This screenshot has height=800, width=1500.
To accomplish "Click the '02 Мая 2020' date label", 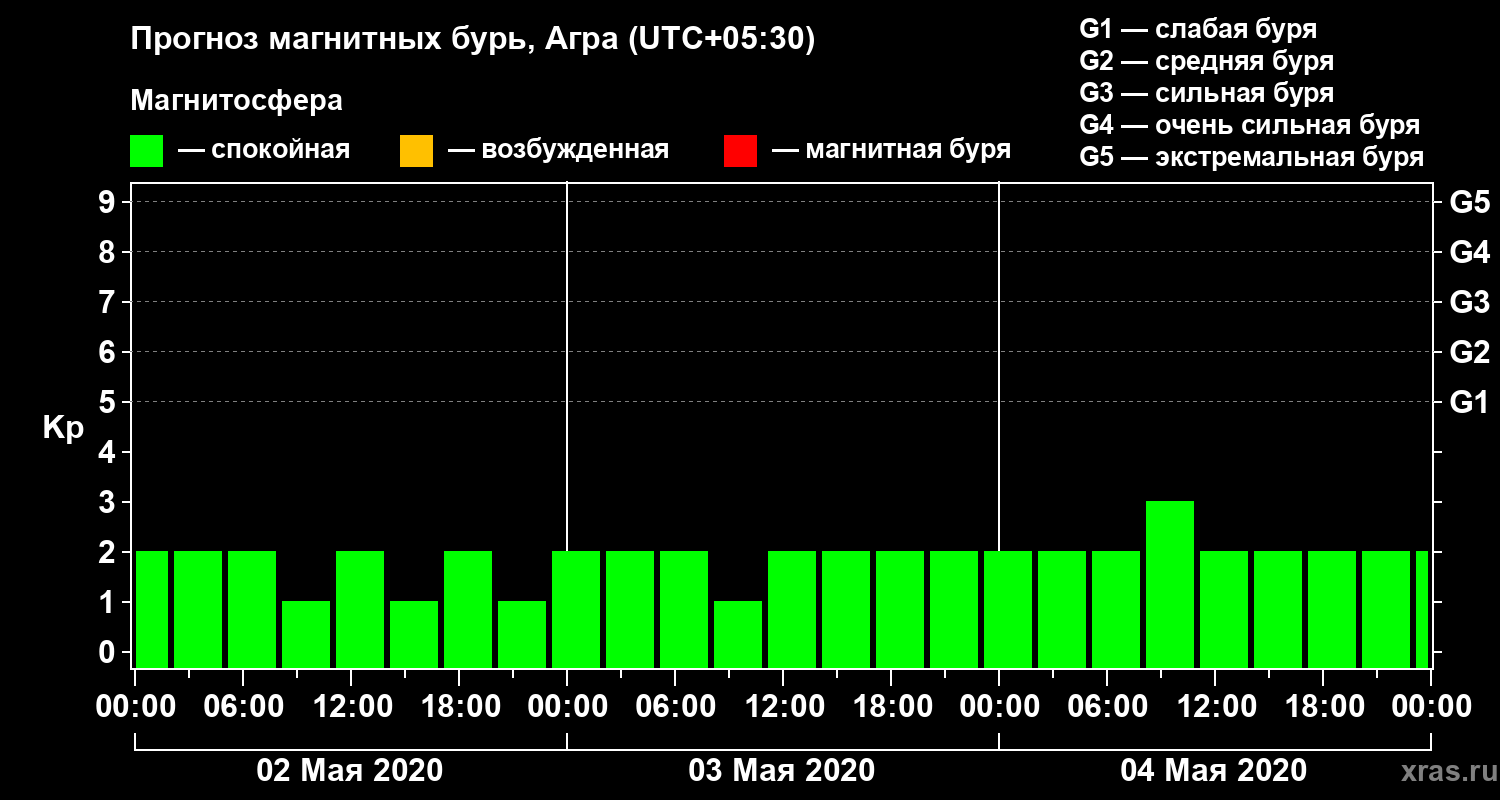I will point(350,770).
